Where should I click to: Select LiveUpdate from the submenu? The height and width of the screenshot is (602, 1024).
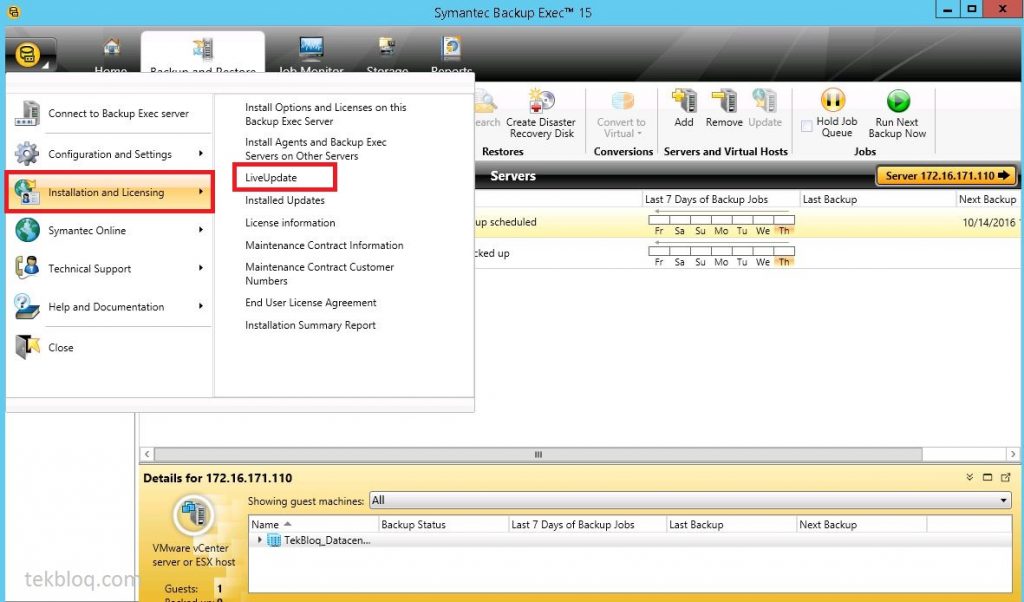click(x=271, y=177)
